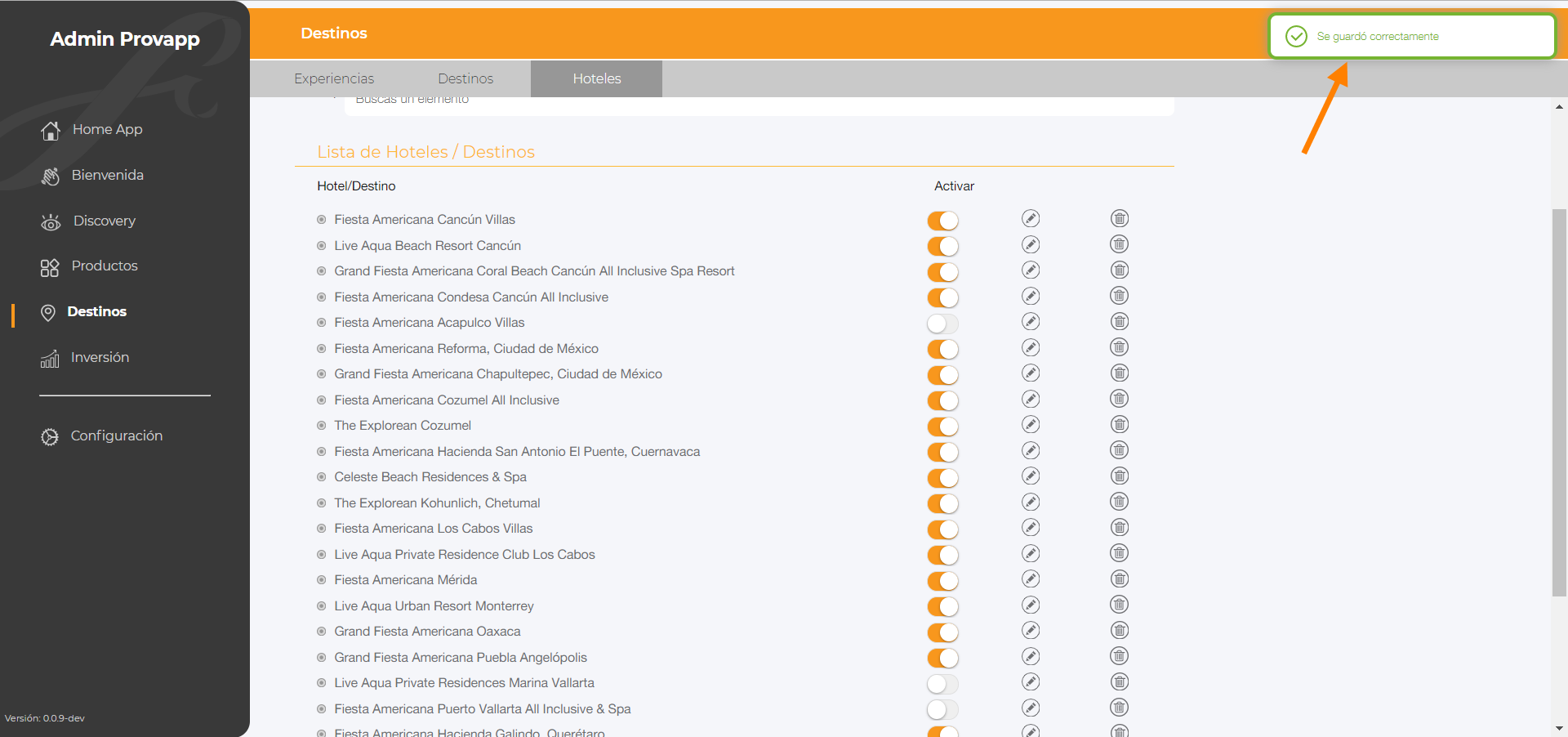Open the Bienvenida section
The height and width of the screenshot is (737, 1568).
pyautogui.click(x=91, y=176)
